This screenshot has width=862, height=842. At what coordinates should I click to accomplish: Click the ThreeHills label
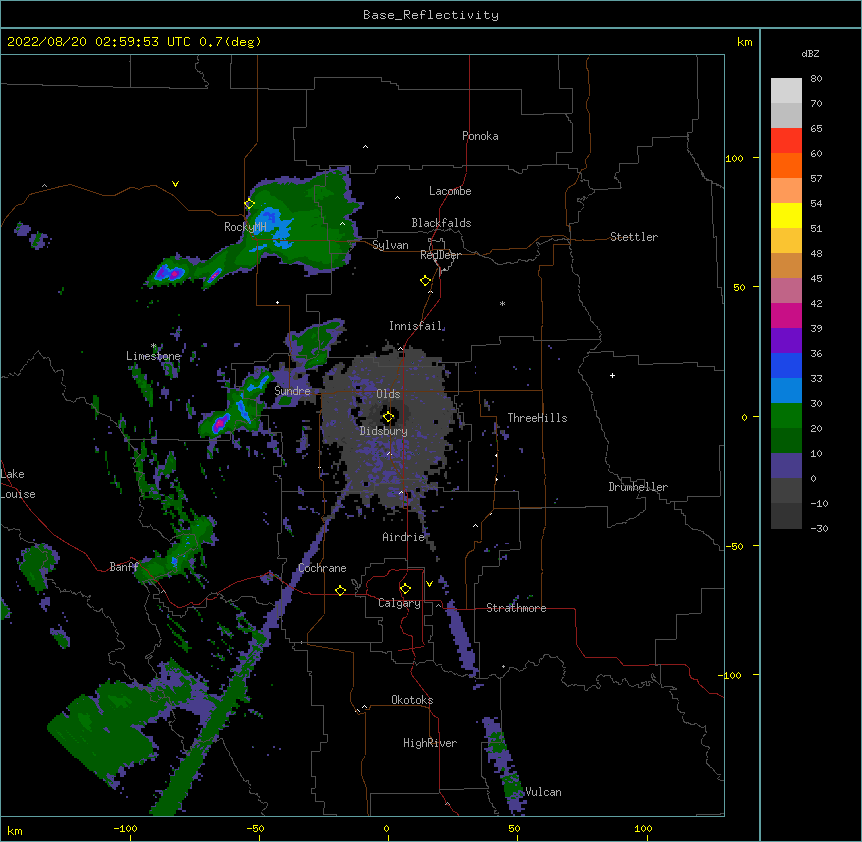coord(537,418)
